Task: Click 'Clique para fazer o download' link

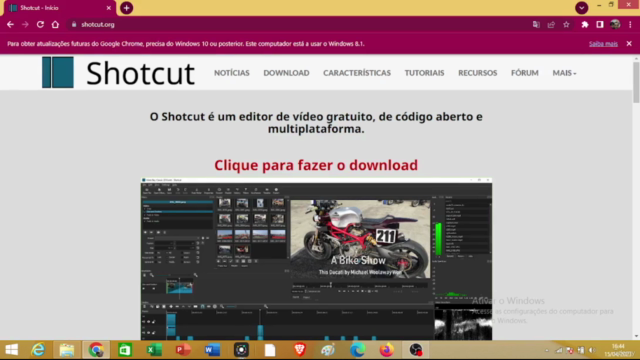Action: point(316,165)
